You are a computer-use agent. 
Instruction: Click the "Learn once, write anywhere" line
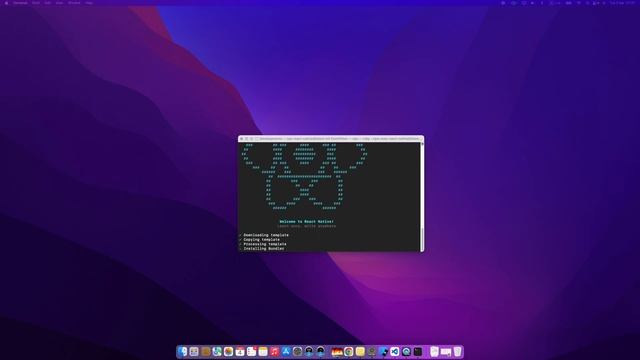tap(307, 226)
